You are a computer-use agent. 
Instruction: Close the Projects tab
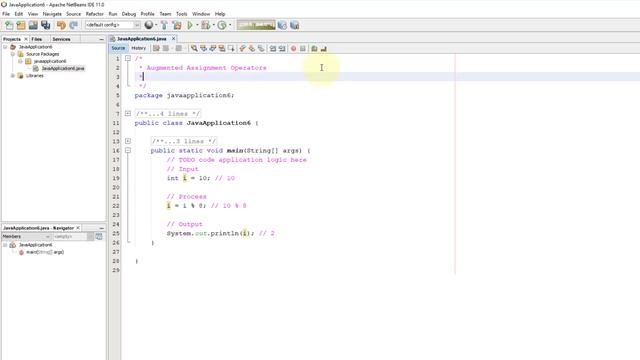pos(26,39)
